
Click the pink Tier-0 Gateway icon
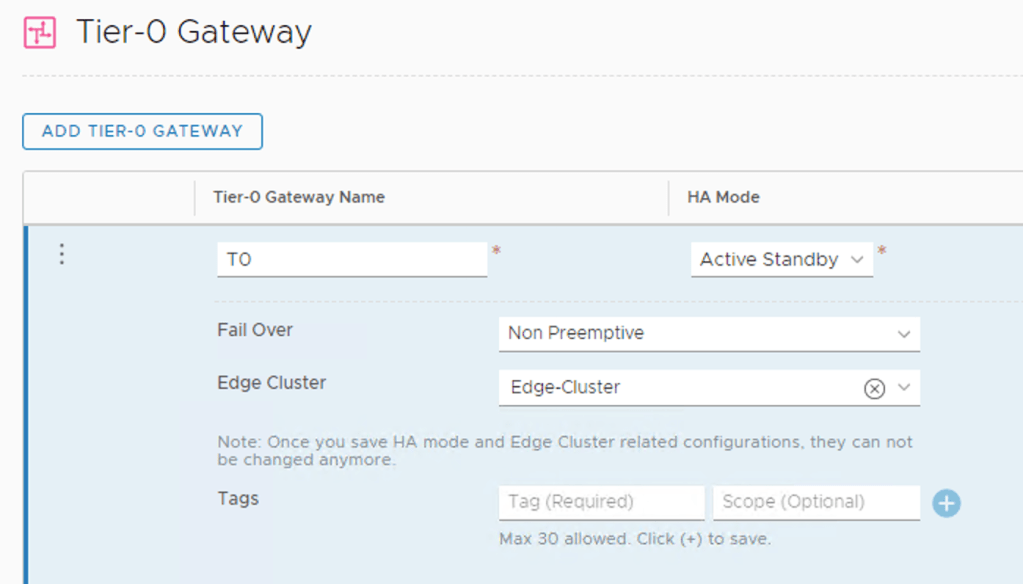point(40,33)
